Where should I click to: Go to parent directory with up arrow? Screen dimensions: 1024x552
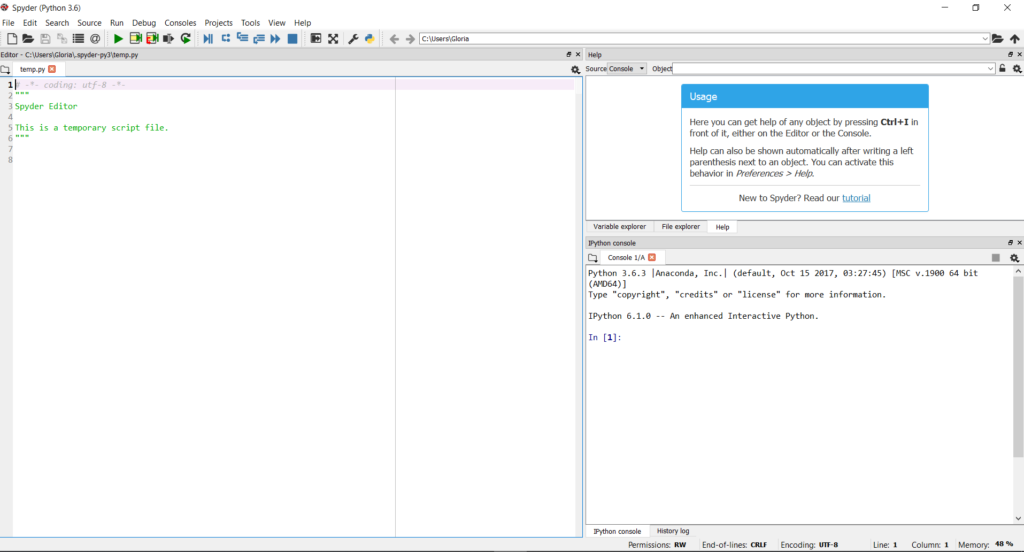coord(1015,39)
